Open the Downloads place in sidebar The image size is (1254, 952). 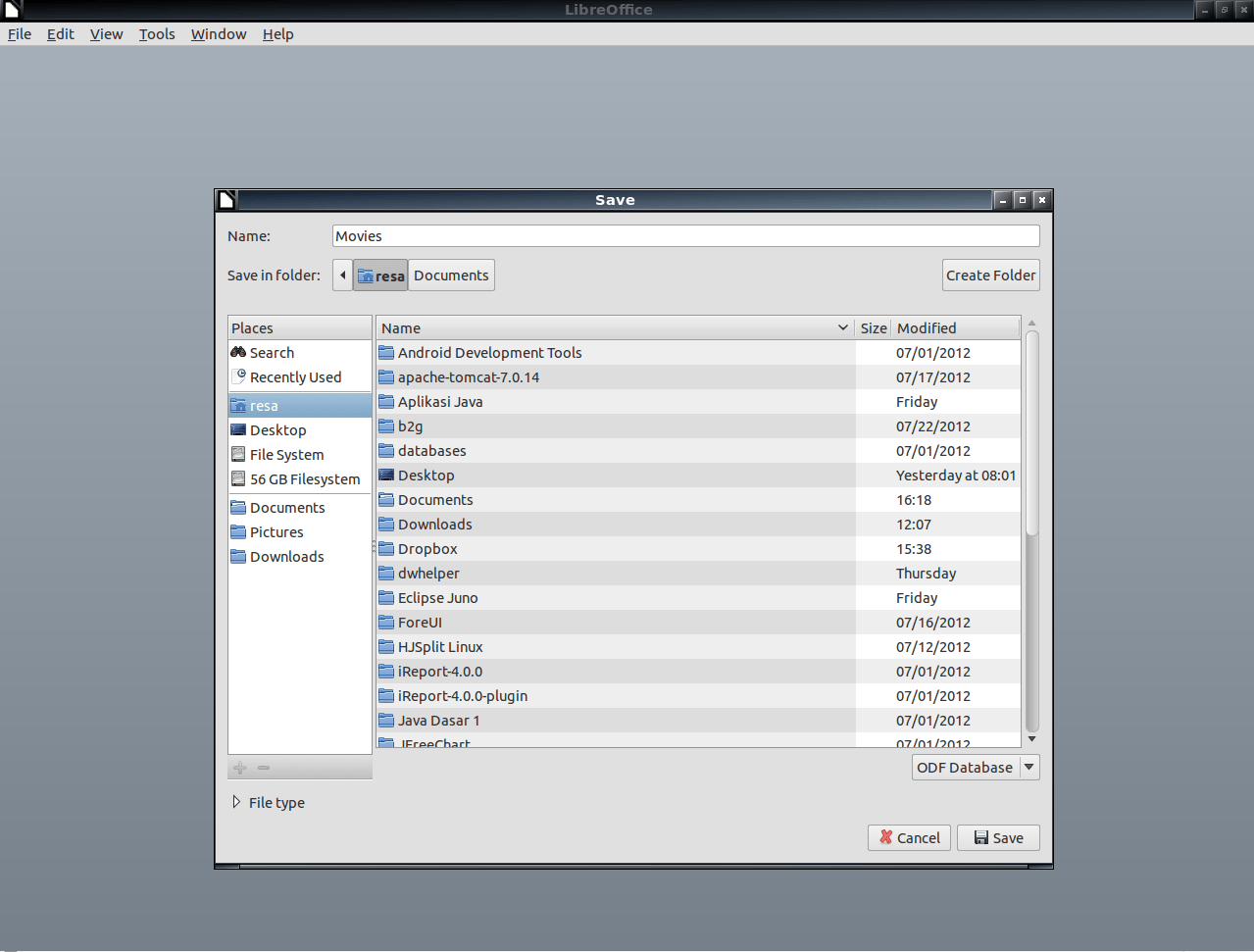pyautogui.click(x=286, y=556)
